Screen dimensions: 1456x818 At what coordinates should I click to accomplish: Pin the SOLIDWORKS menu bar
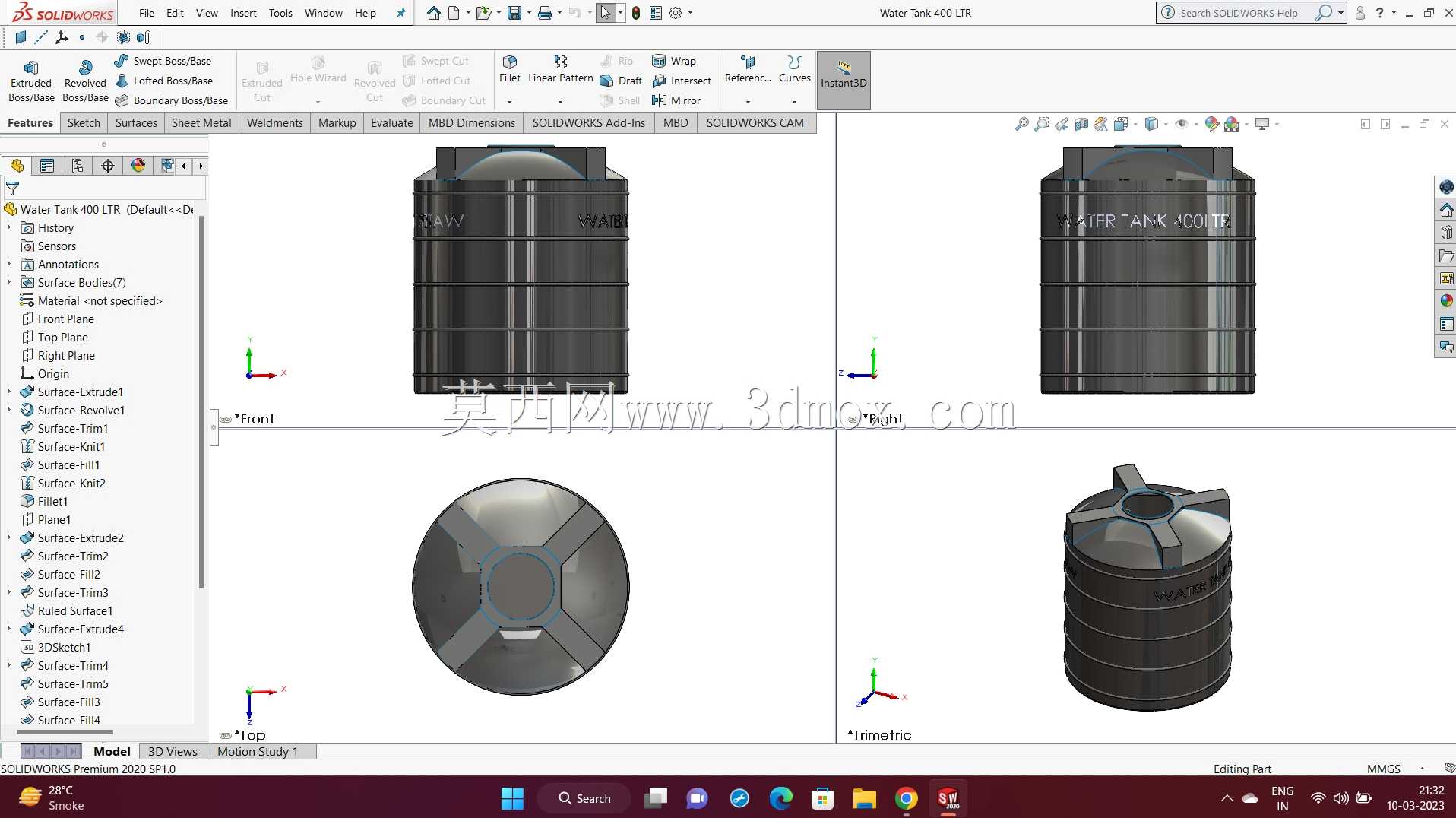(400, 13)
